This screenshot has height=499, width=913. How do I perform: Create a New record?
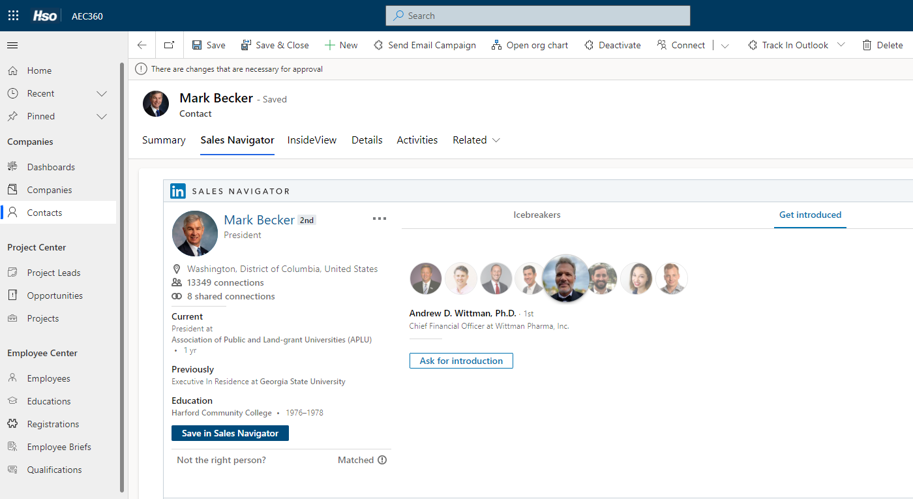click(341, 45)
